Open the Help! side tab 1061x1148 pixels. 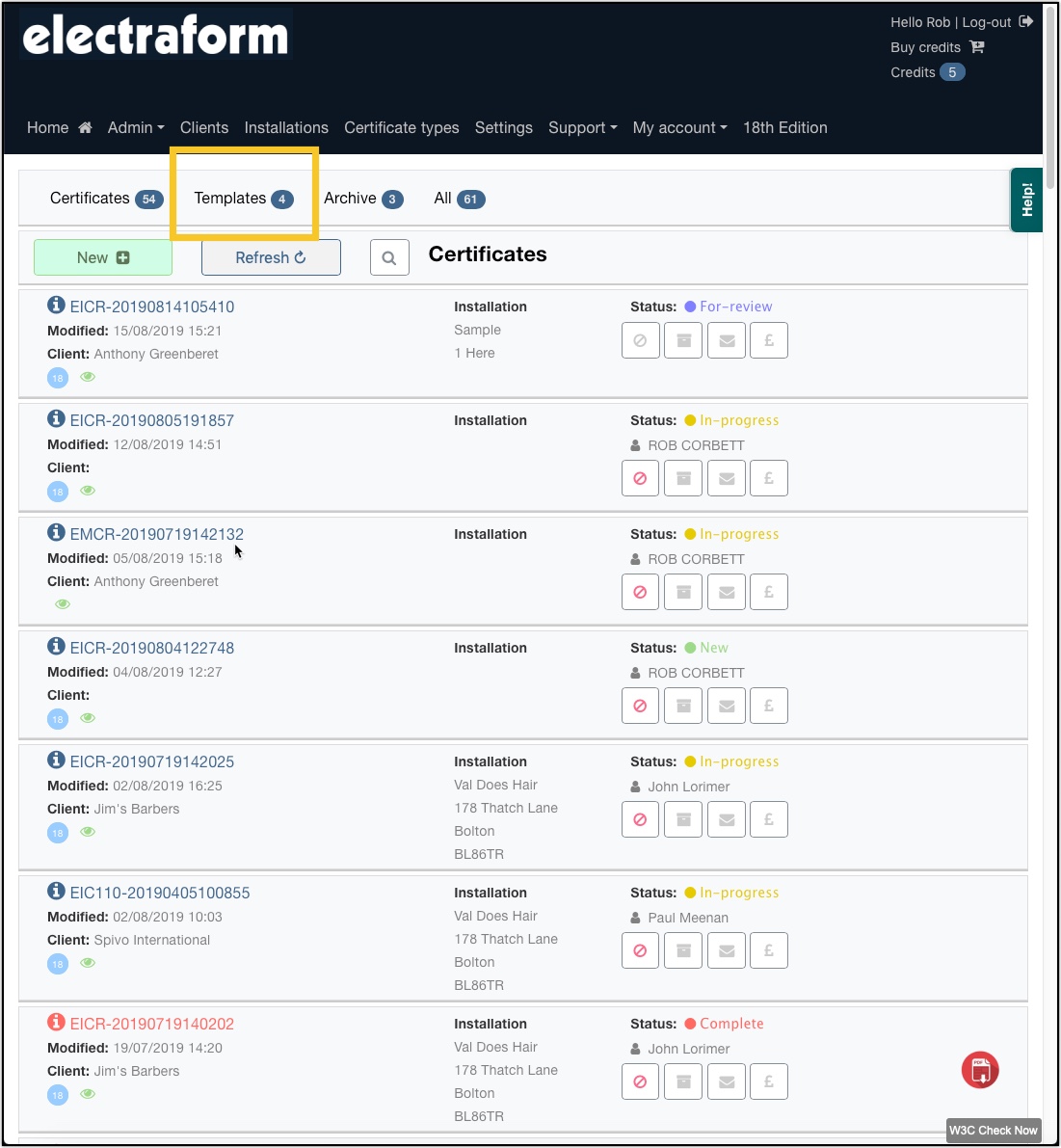1026,200
